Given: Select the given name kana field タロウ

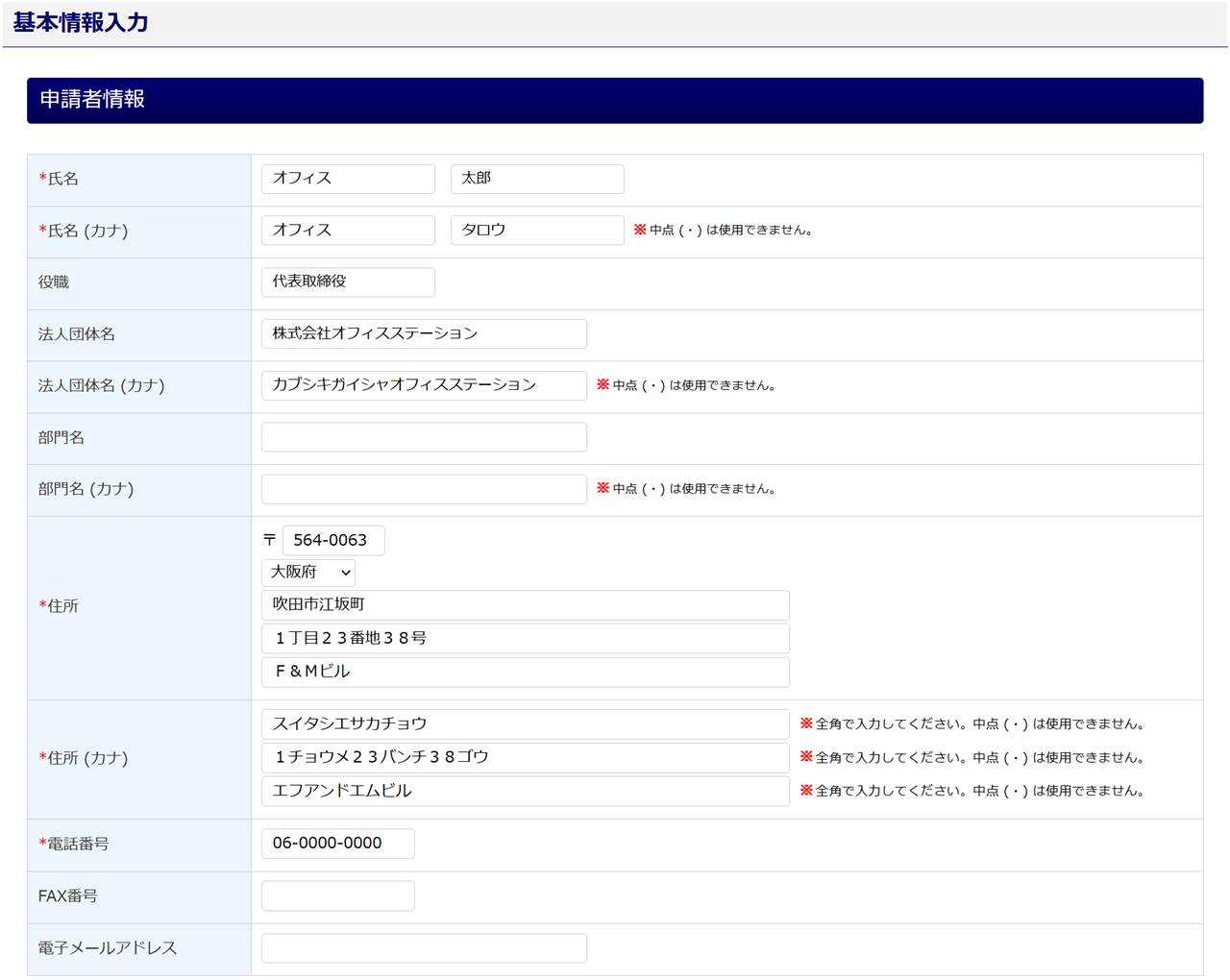Looking at the screenshot, I should coord(536,231).
